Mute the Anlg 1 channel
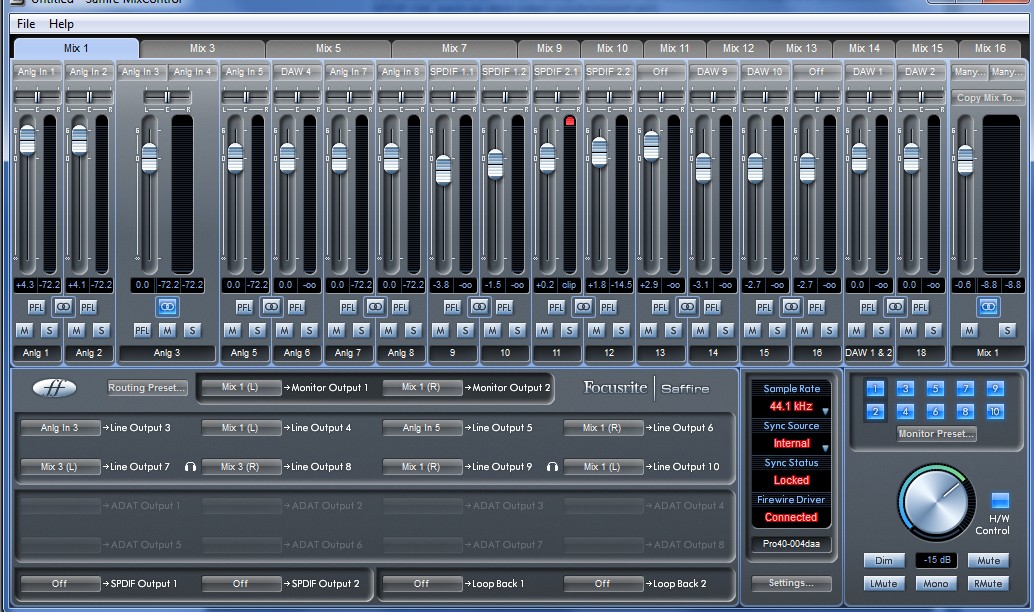 coord(24,330)
